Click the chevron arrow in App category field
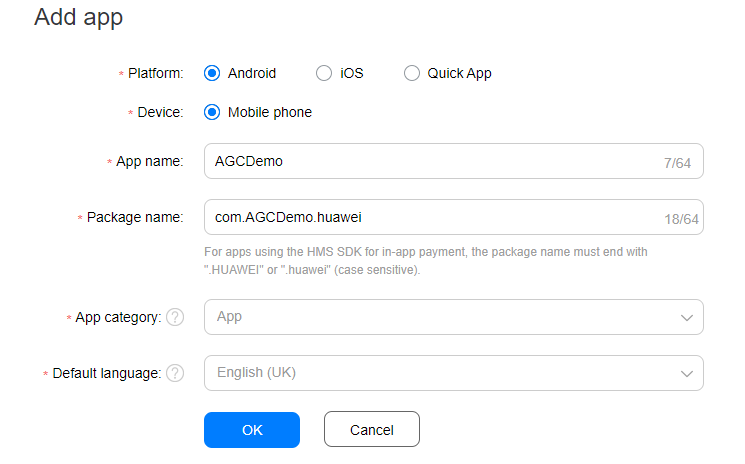Image resolution: width=745 pixels, height=464 pixels. point(687,317)
